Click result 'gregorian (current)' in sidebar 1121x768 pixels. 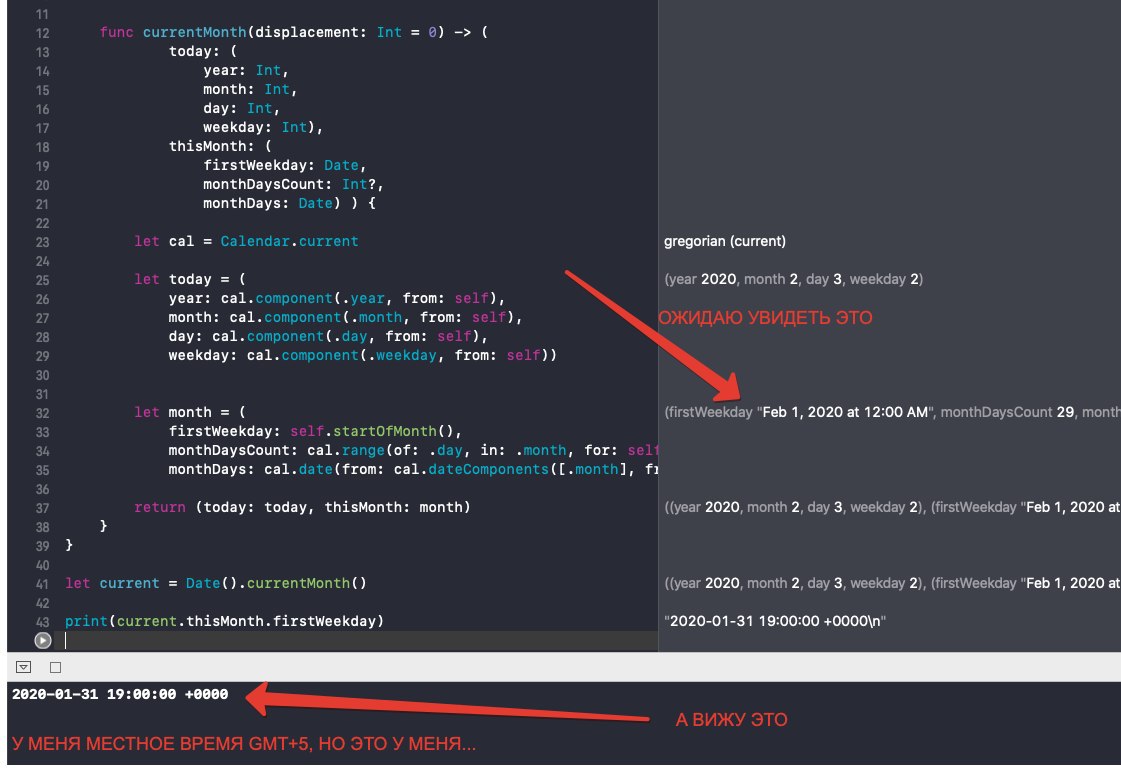[725, 241]
